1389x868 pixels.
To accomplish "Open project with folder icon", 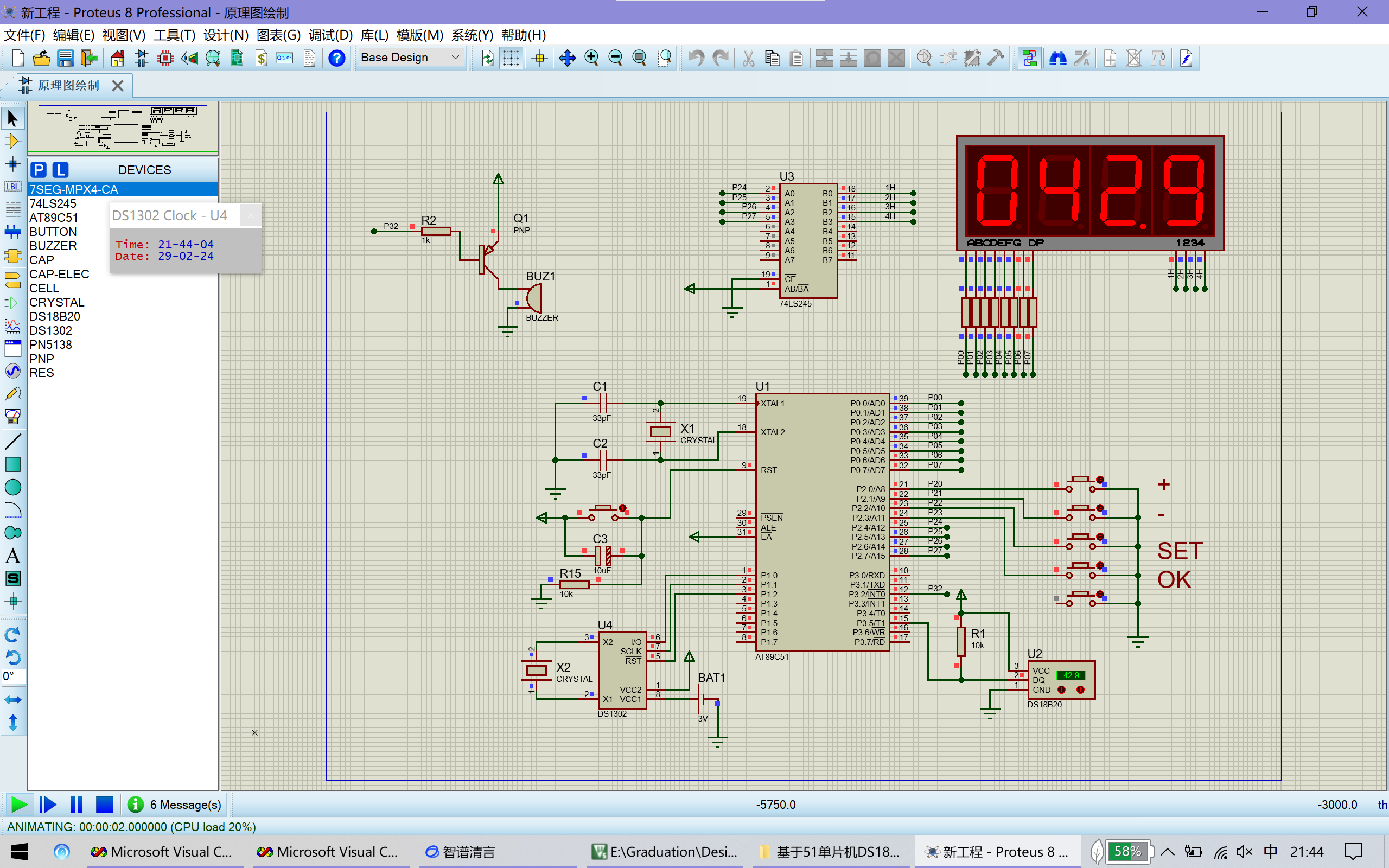I will (x=41, y=58).
